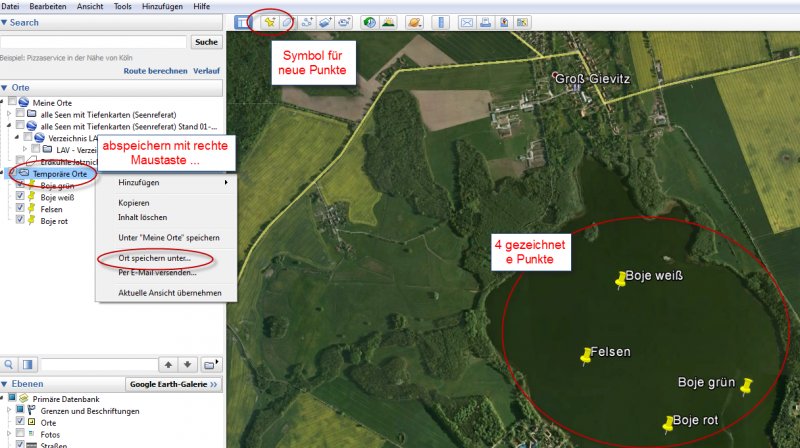Uncheck the Felsen checkbox
Image resolution: width=800 pixels, height=448 pixels.
[20, 208]
